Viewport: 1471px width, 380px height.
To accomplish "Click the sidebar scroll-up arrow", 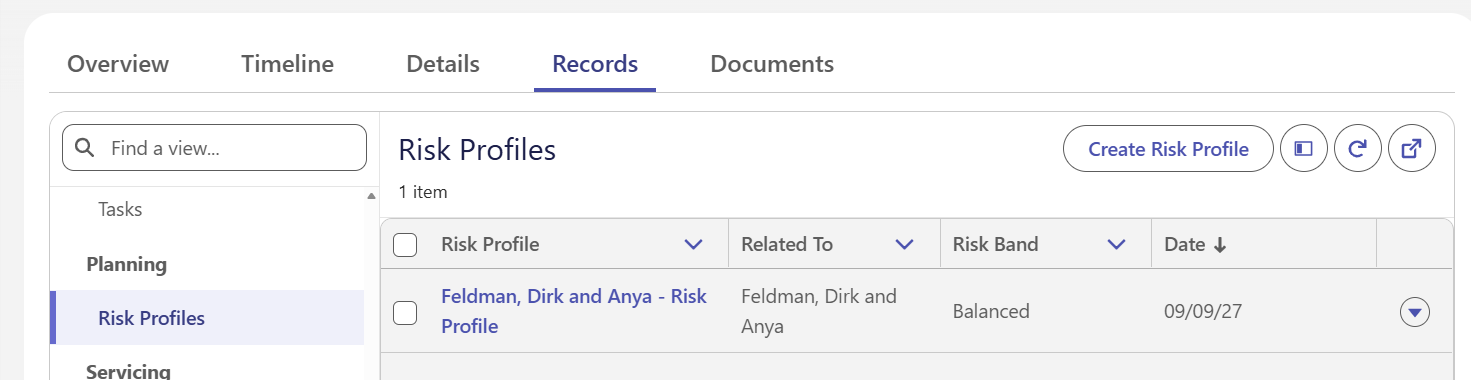I will point(372,196).
